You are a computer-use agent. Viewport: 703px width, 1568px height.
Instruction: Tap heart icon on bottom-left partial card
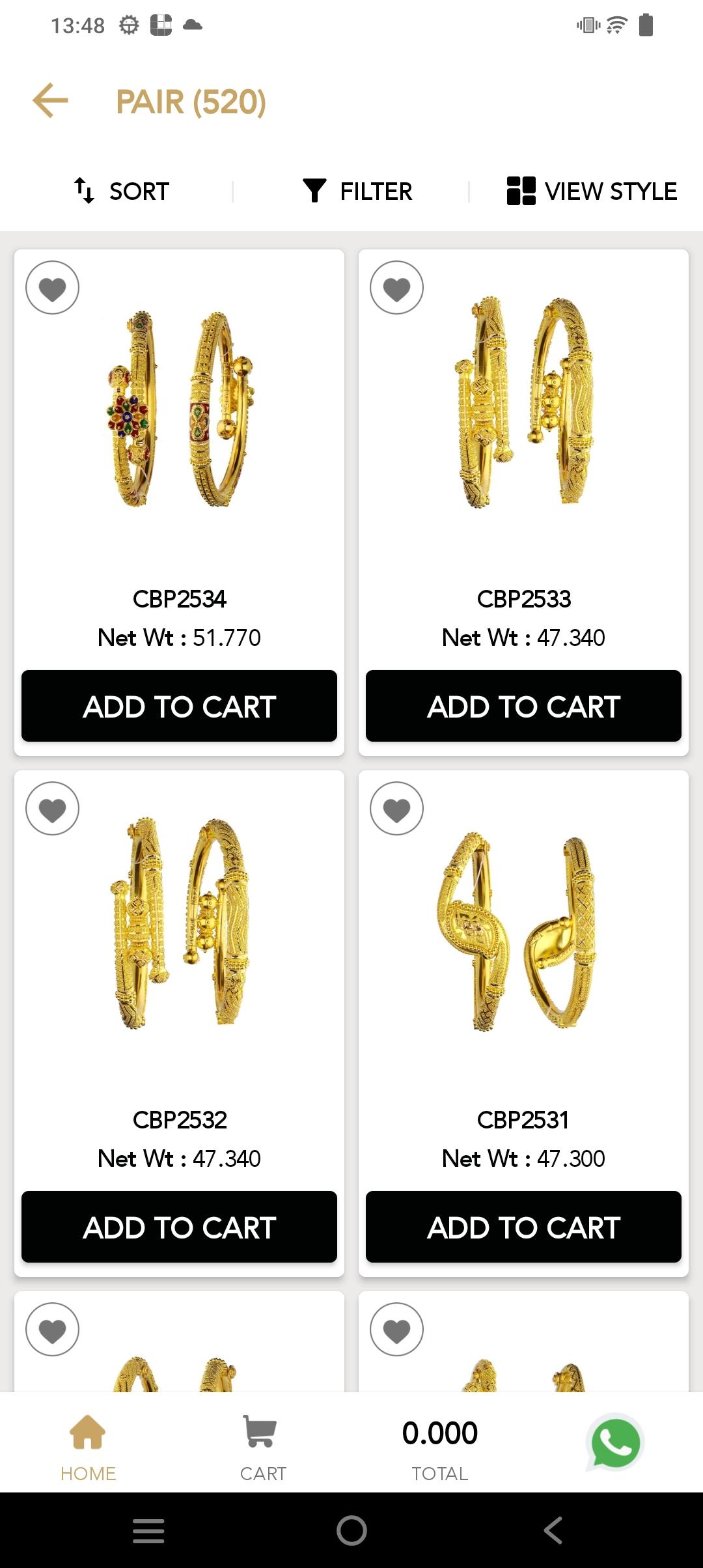(x=52, y=1330)
